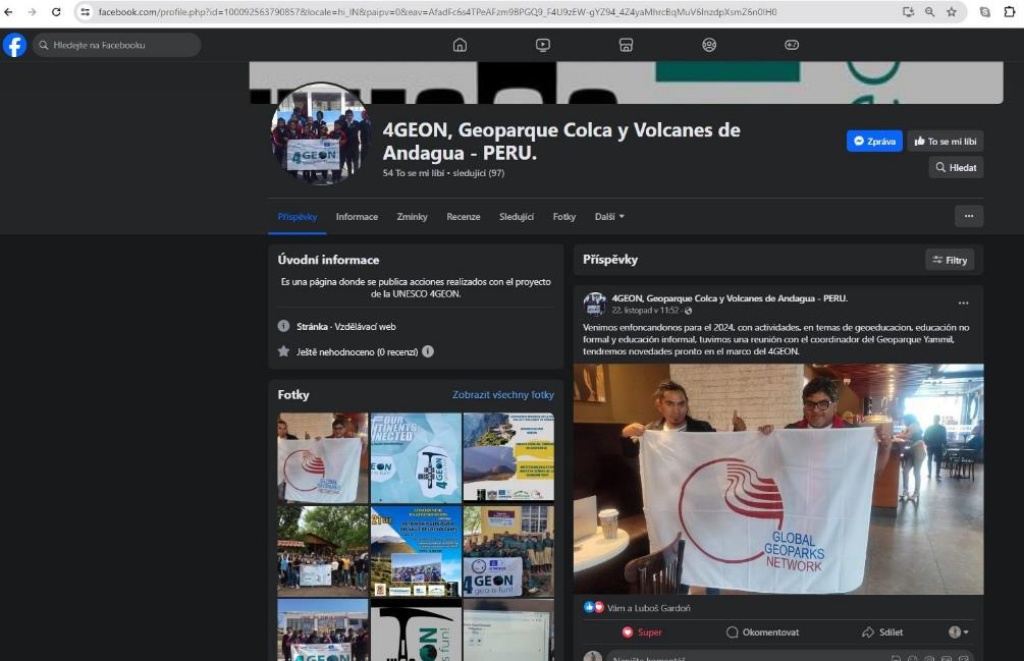Open site information icon in address bar

(x=85, y=12)
